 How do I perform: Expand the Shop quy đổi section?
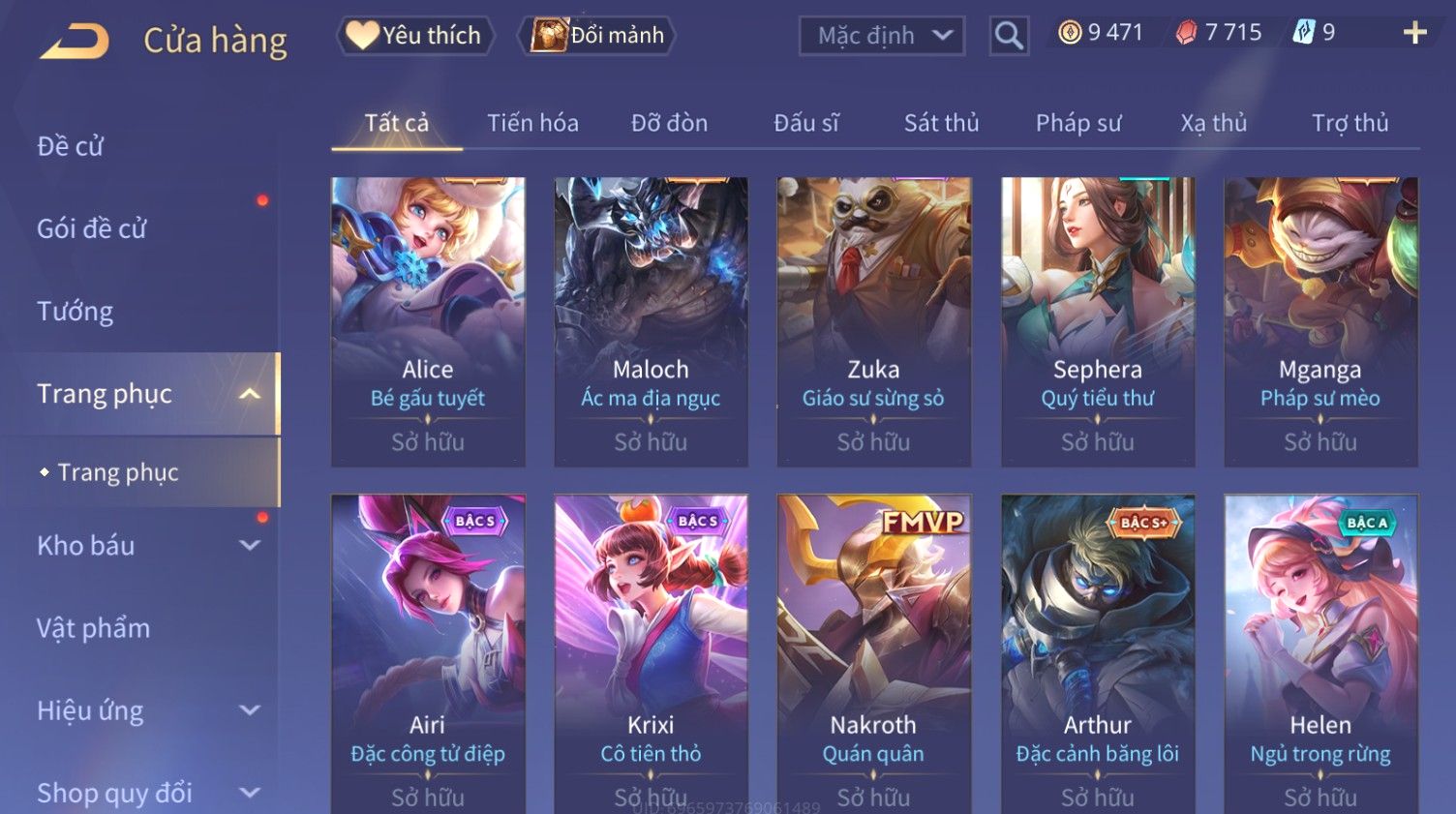click(x=250, y=793)
